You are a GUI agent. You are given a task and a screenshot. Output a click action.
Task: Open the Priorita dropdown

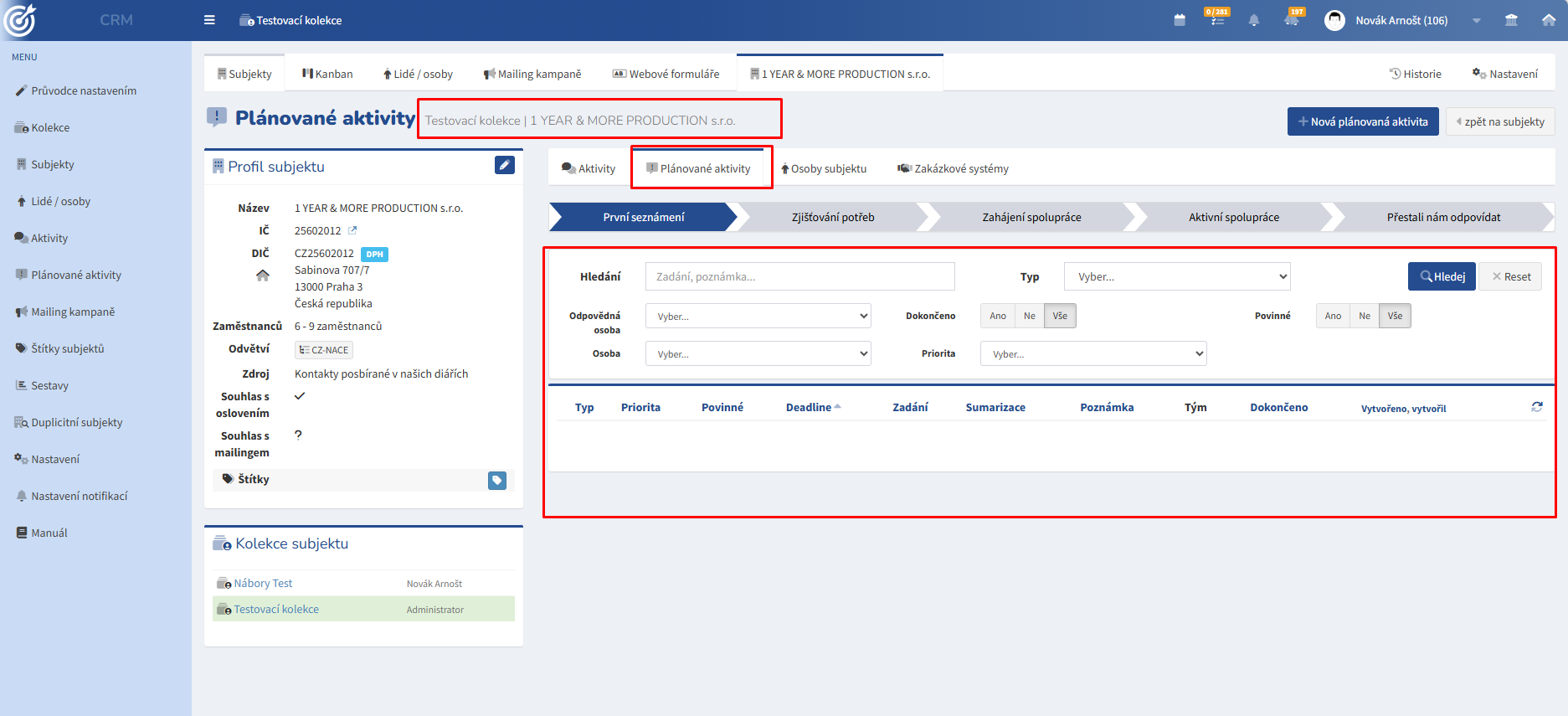click(x=1093, y=353)
